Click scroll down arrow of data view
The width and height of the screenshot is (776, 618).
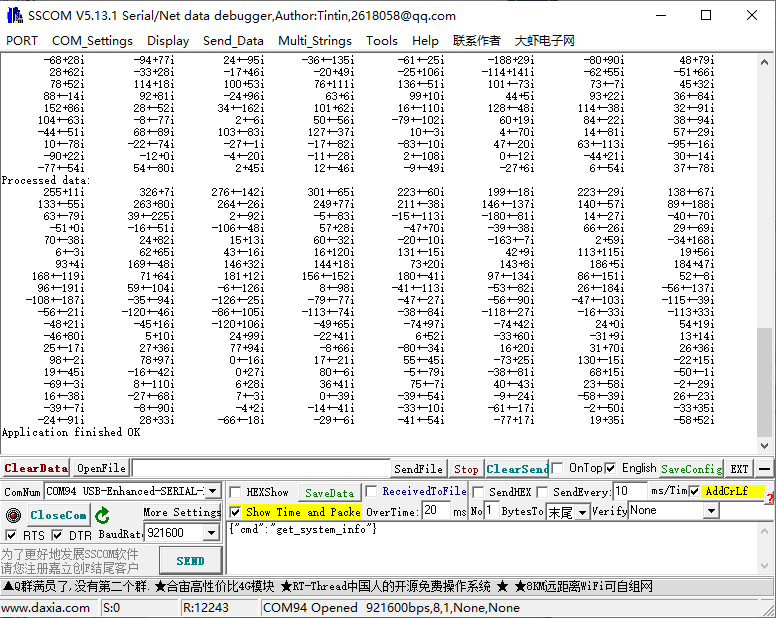(x=765, y=446)
